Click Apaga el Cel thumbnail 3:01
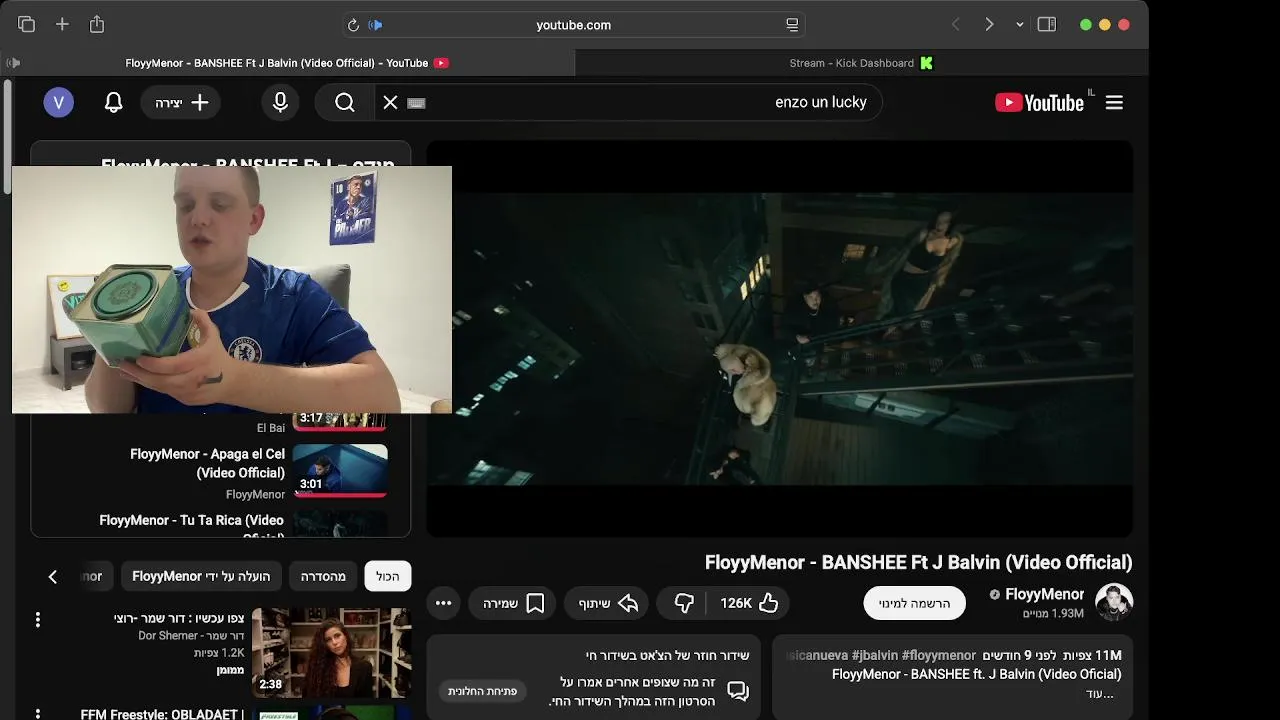 click(x=340, y=470)
